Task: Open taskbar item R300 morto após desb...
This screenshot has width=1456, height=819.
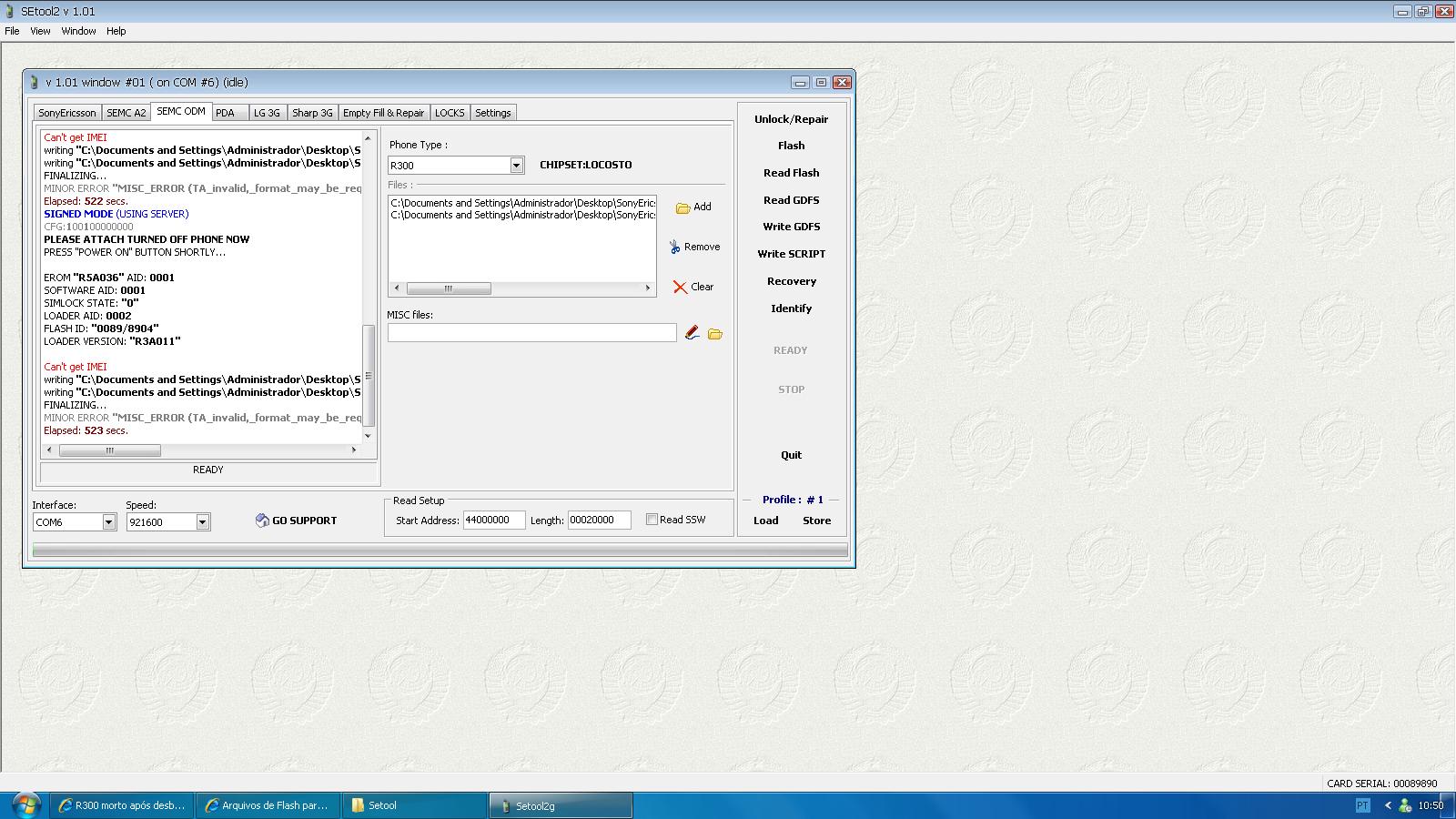Action: pyautogui.click(x=121, y=805)
